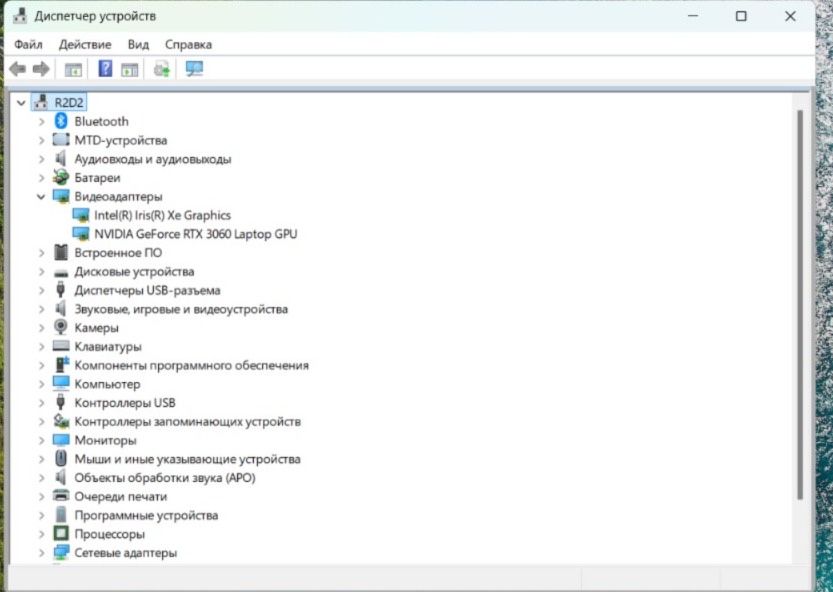Image resolution: width=833 pixels, height=592 pixels.
Task: Click the chip icon beside Встроенное ПО
Action: pos(61,252)
